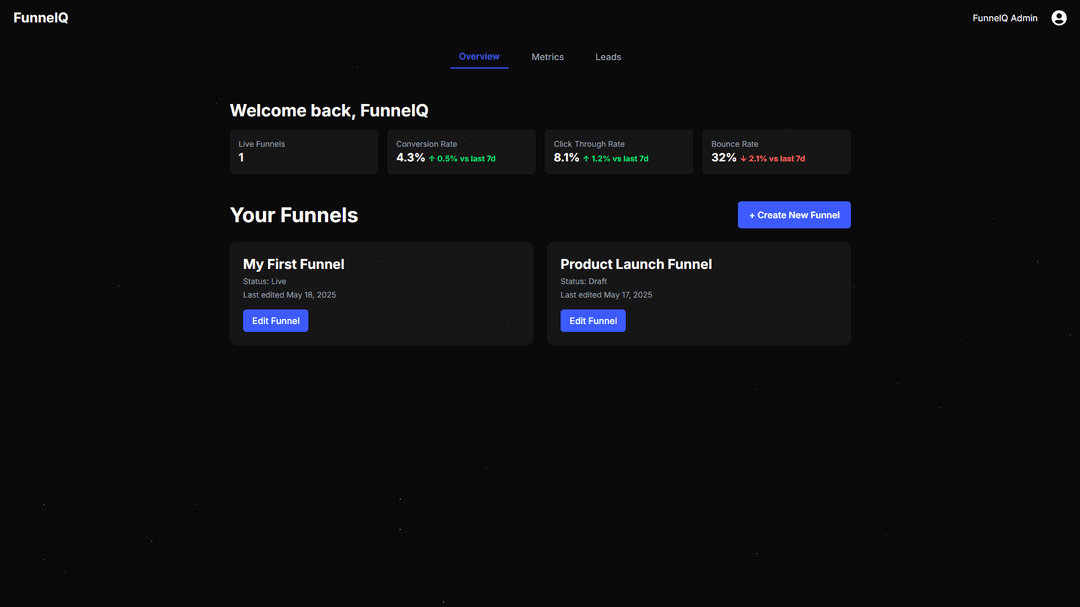Click the FunnelIQ Admin label
Image resolution: width=1080 pixels, height=607 pixels.
tap(1004, 17)
